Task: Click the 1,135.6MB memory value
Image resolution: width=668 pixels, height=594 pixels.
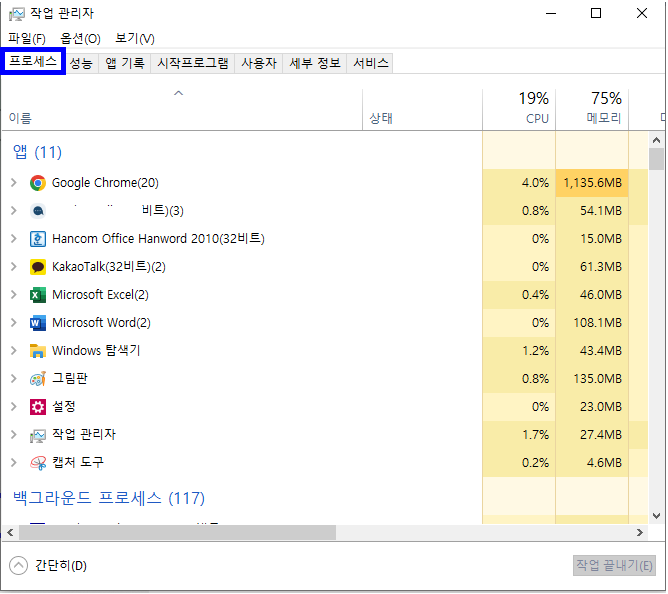Action: 593,183
